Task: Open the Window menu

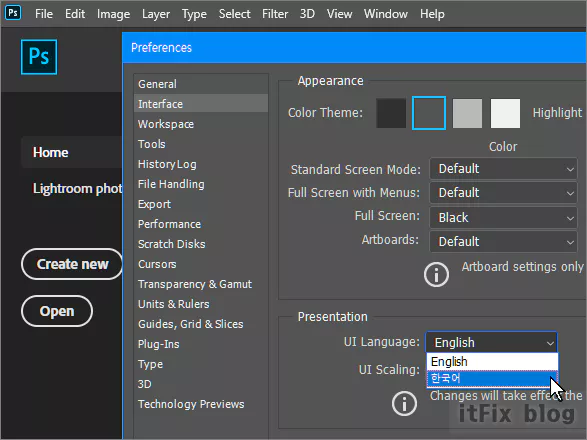Action: tap(386, 14)
